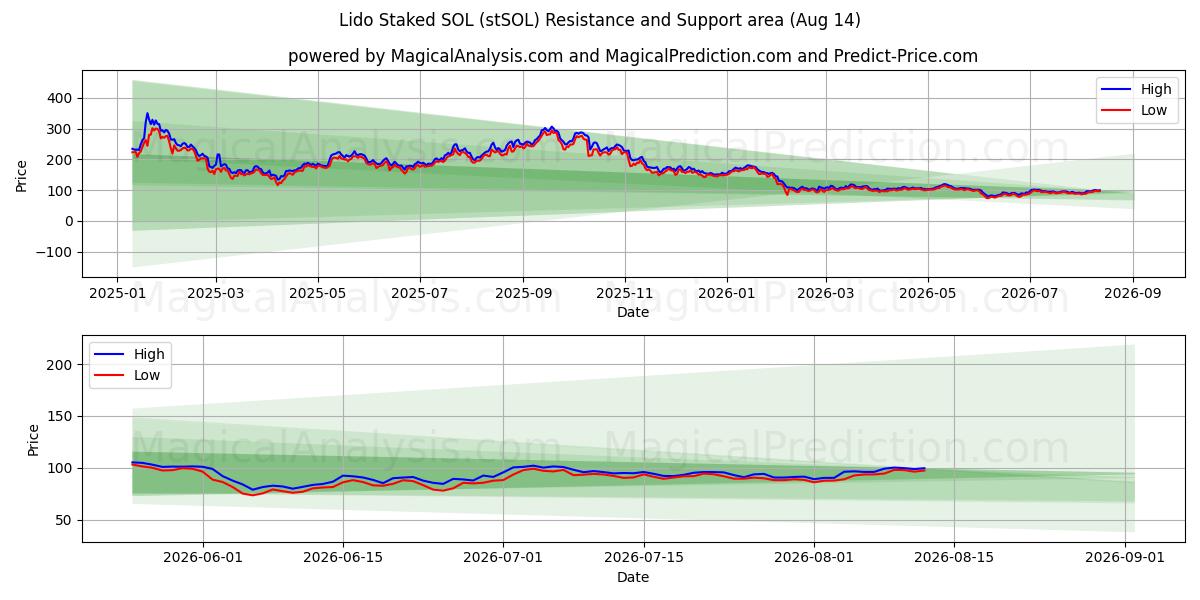
Task: Click the '2026-07-01' tick on the lower date axis
Action: click(x=502, y=558)
